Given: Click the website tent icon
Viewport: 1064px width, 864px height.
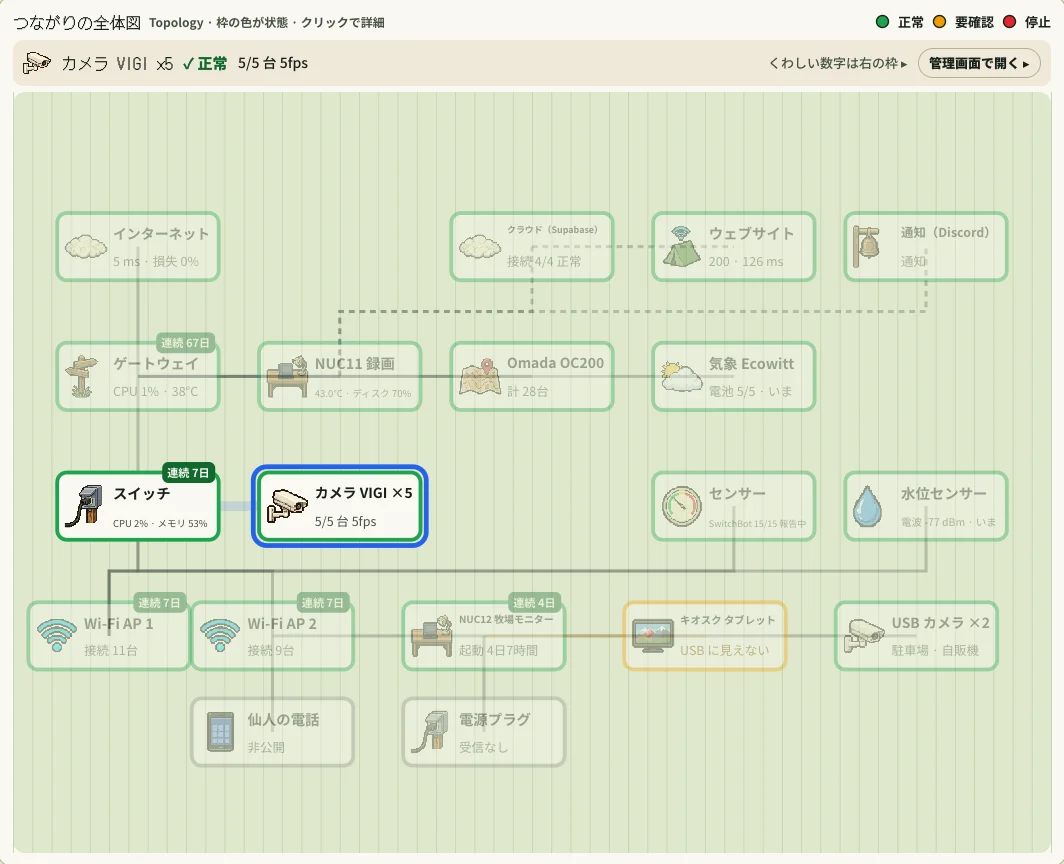Looking at the screenshot, I should [x=681, y=246].
